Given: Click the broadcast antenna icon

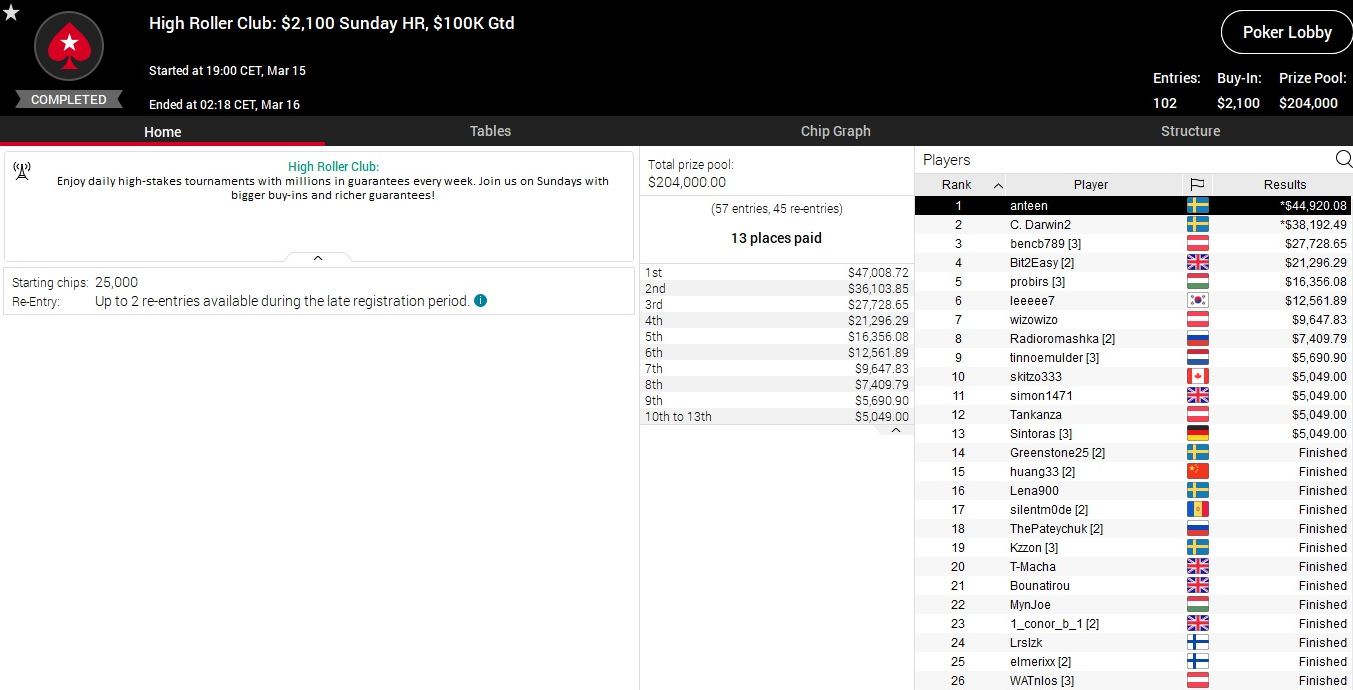Looking at the screenshot, I should (x=22, y=171).
